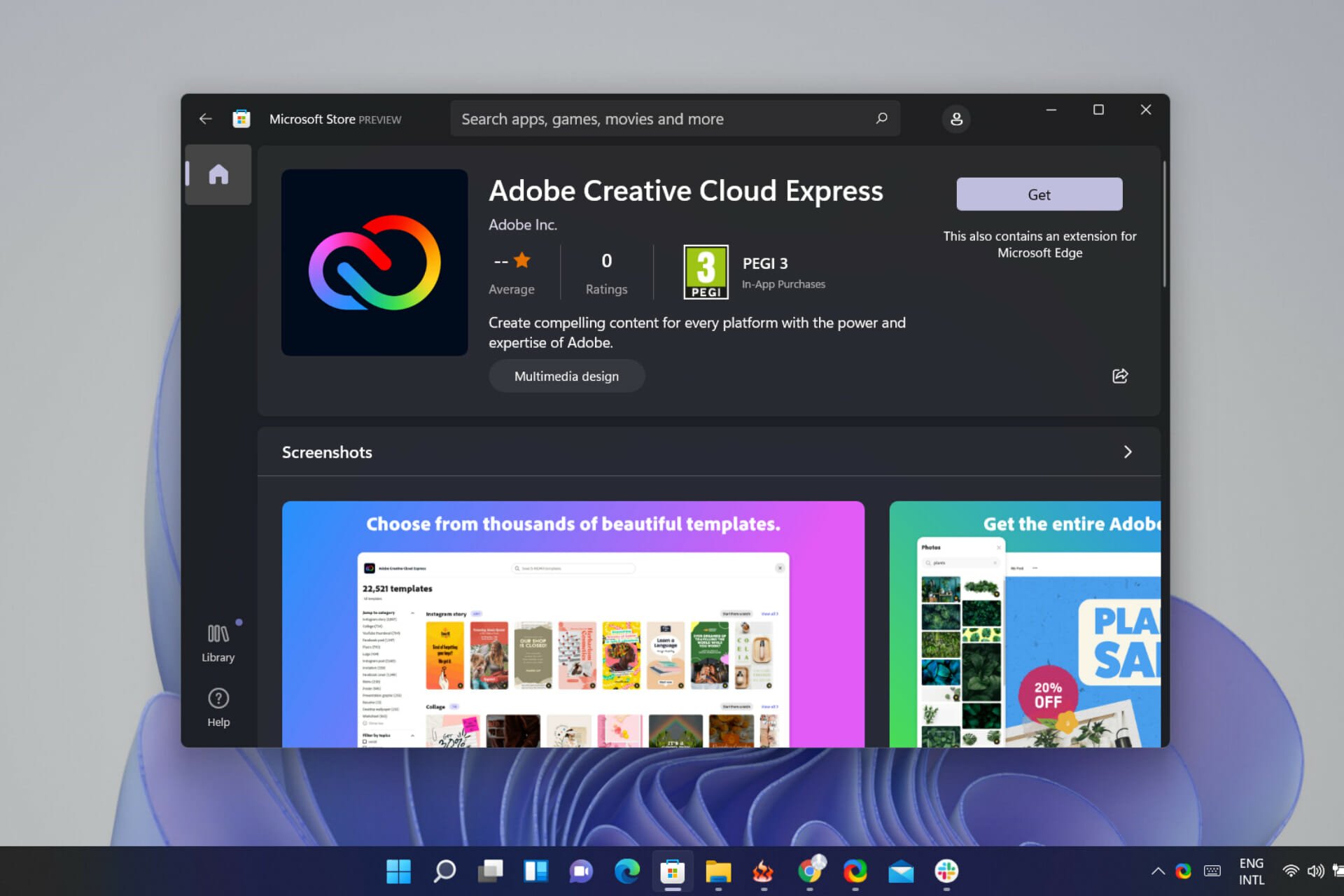The image size is (1344, 896).
Task: Click the Store page vertical scrollbar
Action: (x=1164, y=224)
